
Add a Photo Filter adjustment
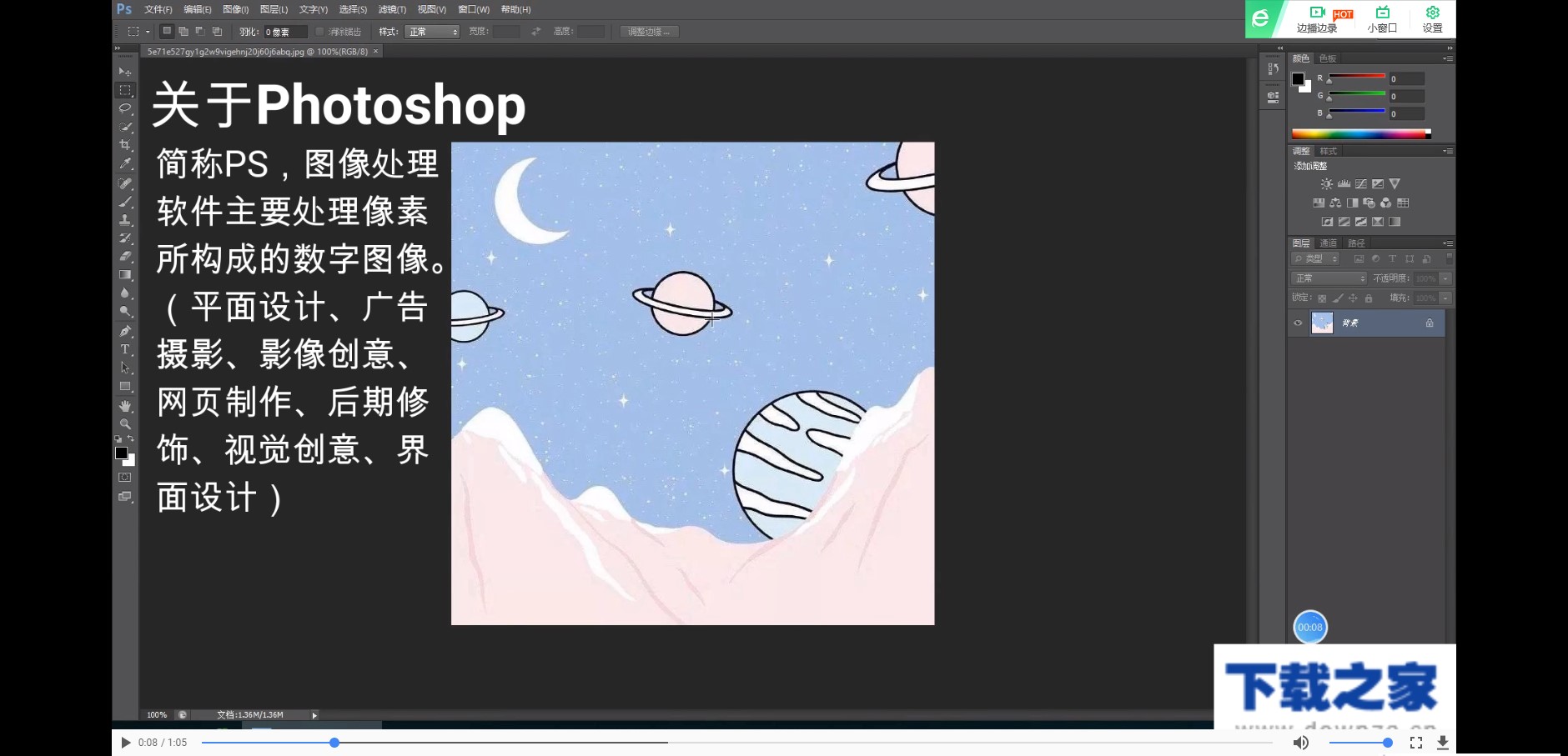point(1369,203)
